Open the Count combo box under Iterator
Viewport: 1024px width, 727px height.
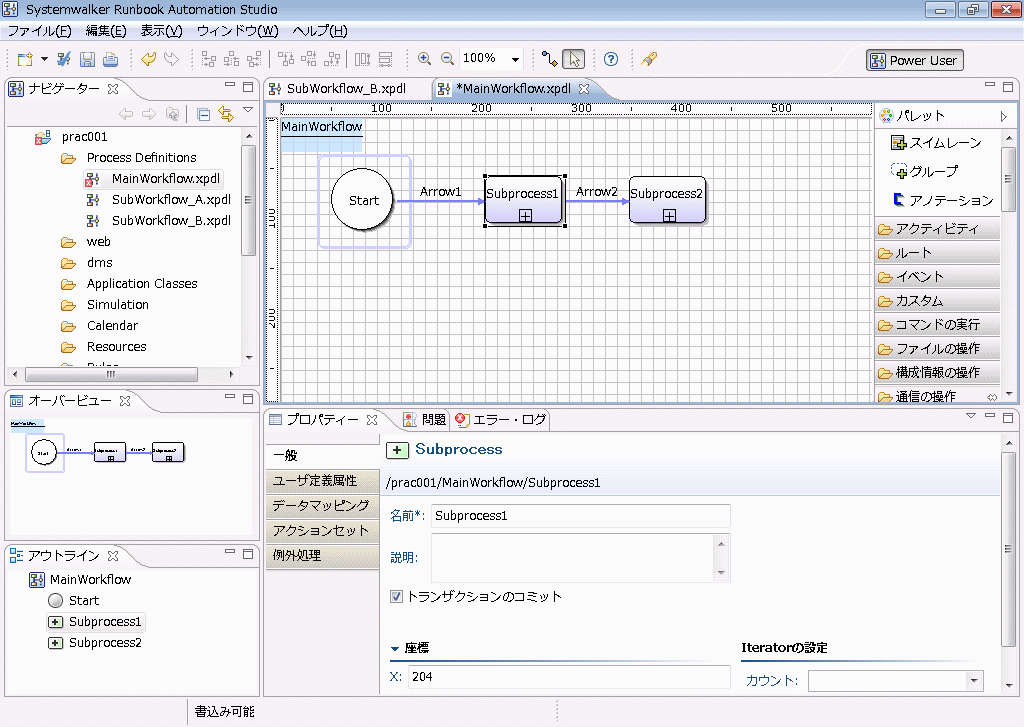point(895,681)
